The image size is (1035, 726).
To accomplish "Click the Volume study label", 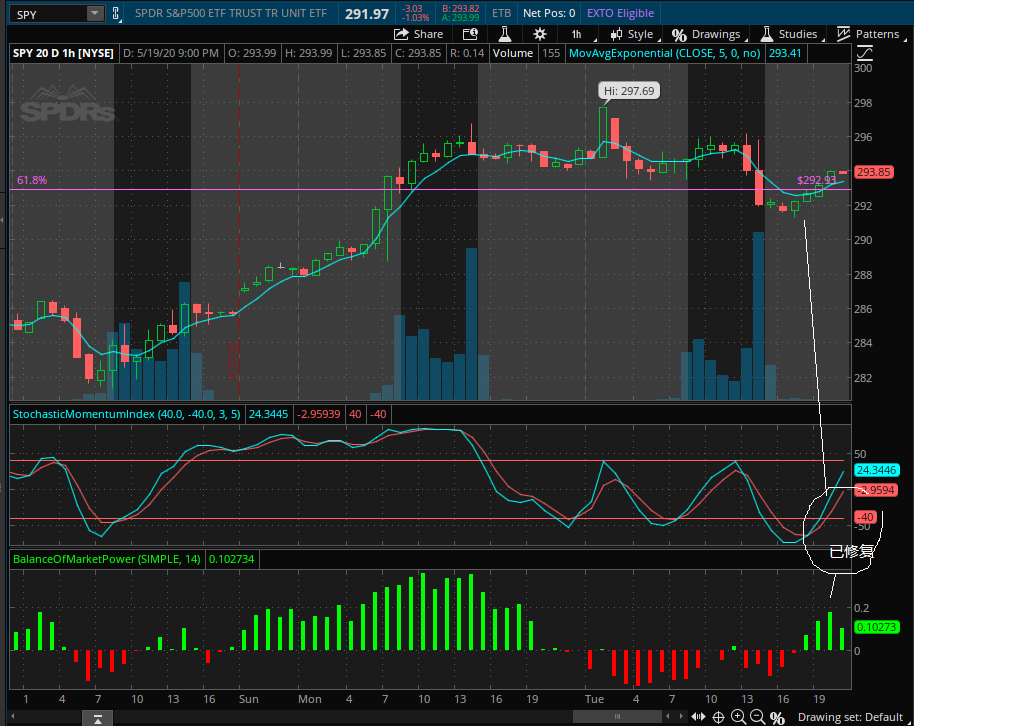I will coord(512,53).
